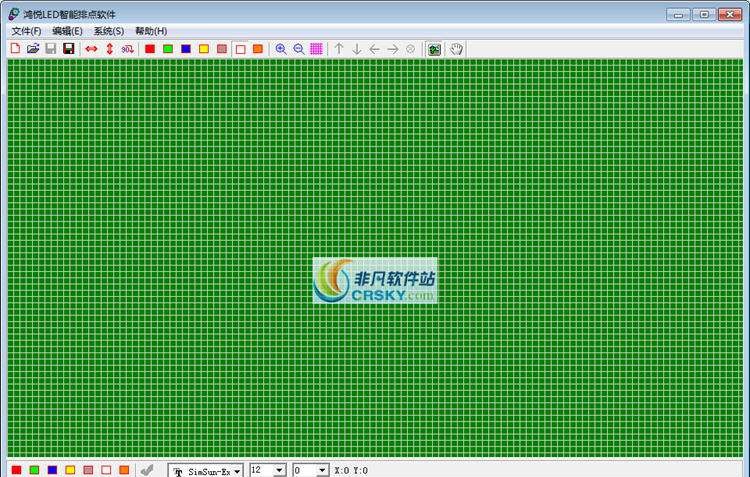Choose red swatch in bottom bar
The image size is (750, 477).
pos(17,470)
